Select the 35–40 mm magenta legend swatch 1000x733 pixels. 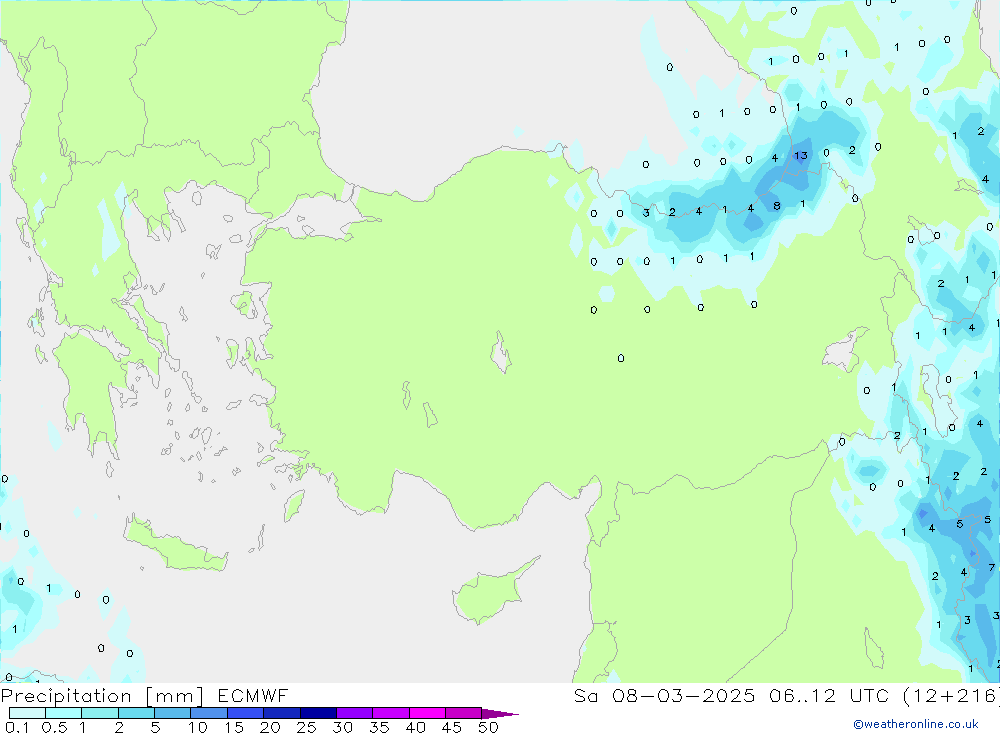pyautogui.click(x=391, y=713)
